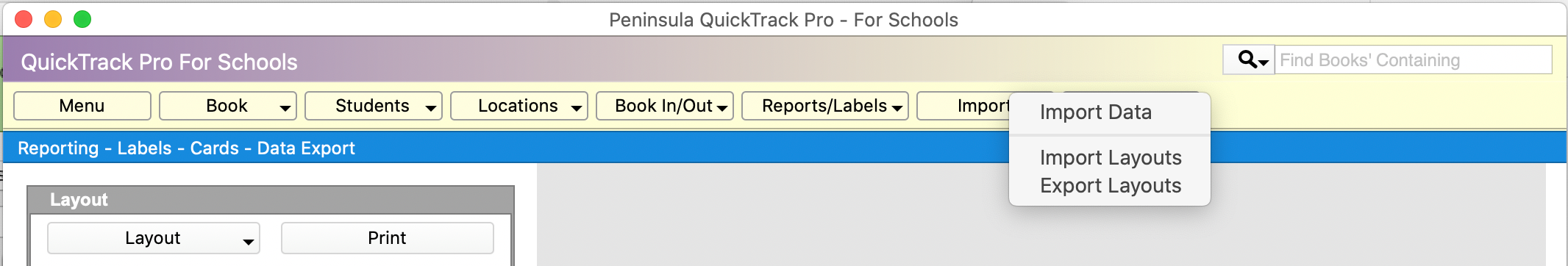The image size is (1568, 266).
Task: Focus the Find Books' Containing field
Action: pyautogui.click(x=1414, y=60)
